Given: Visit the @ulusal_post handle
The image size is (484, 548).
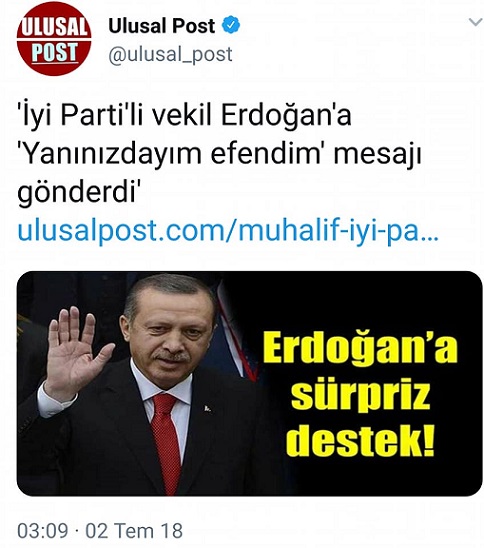Looking at the screenshot, I should tap(170, 54).
